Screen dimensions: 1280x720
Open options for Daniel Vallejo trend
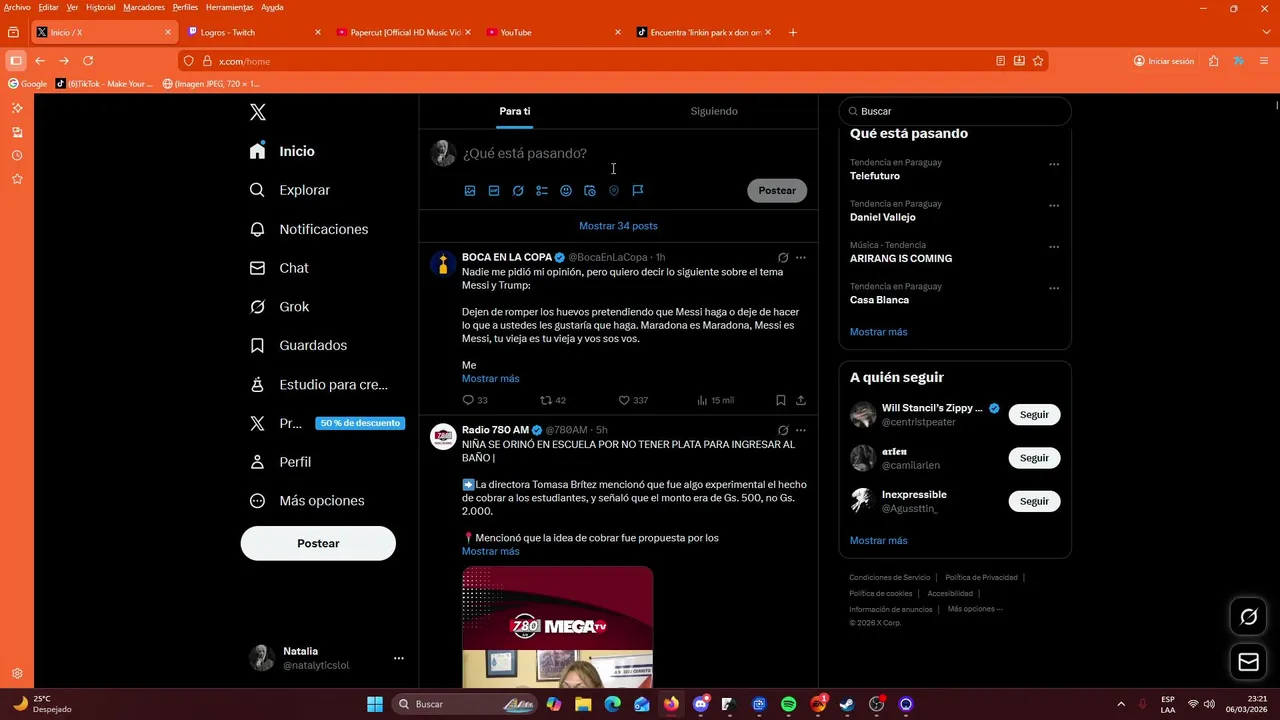pos(1054,205)
